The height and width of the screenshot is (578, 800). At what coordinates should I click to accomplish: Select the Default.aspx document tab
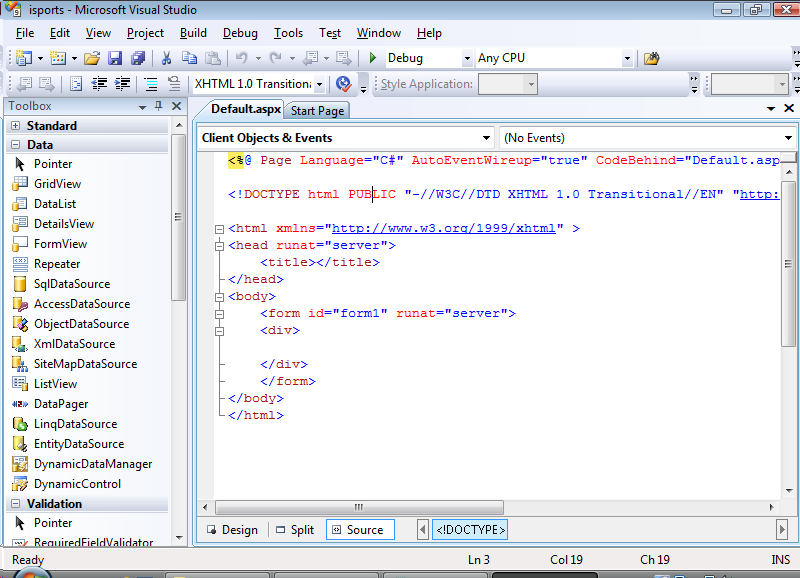pyautogui.click(x=245, y=109)
